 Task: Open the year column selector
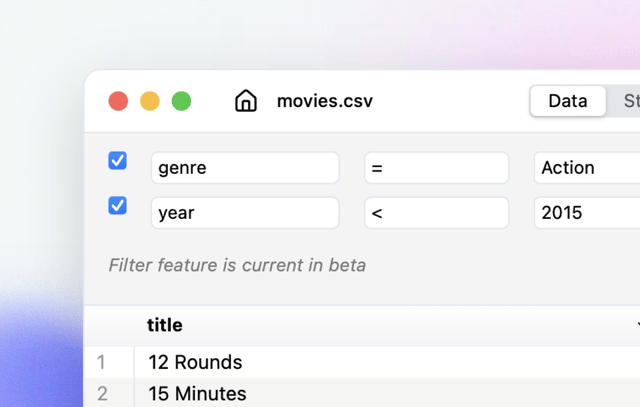245,213
